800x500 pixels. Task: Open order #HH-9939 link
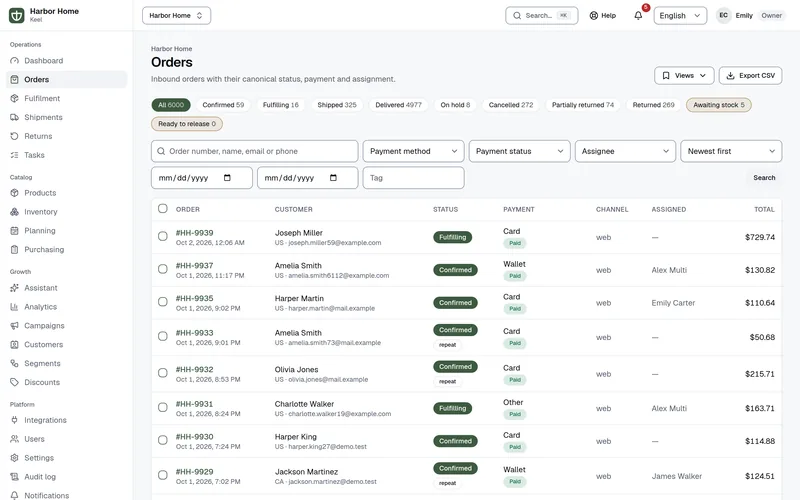tap(194, 233)
